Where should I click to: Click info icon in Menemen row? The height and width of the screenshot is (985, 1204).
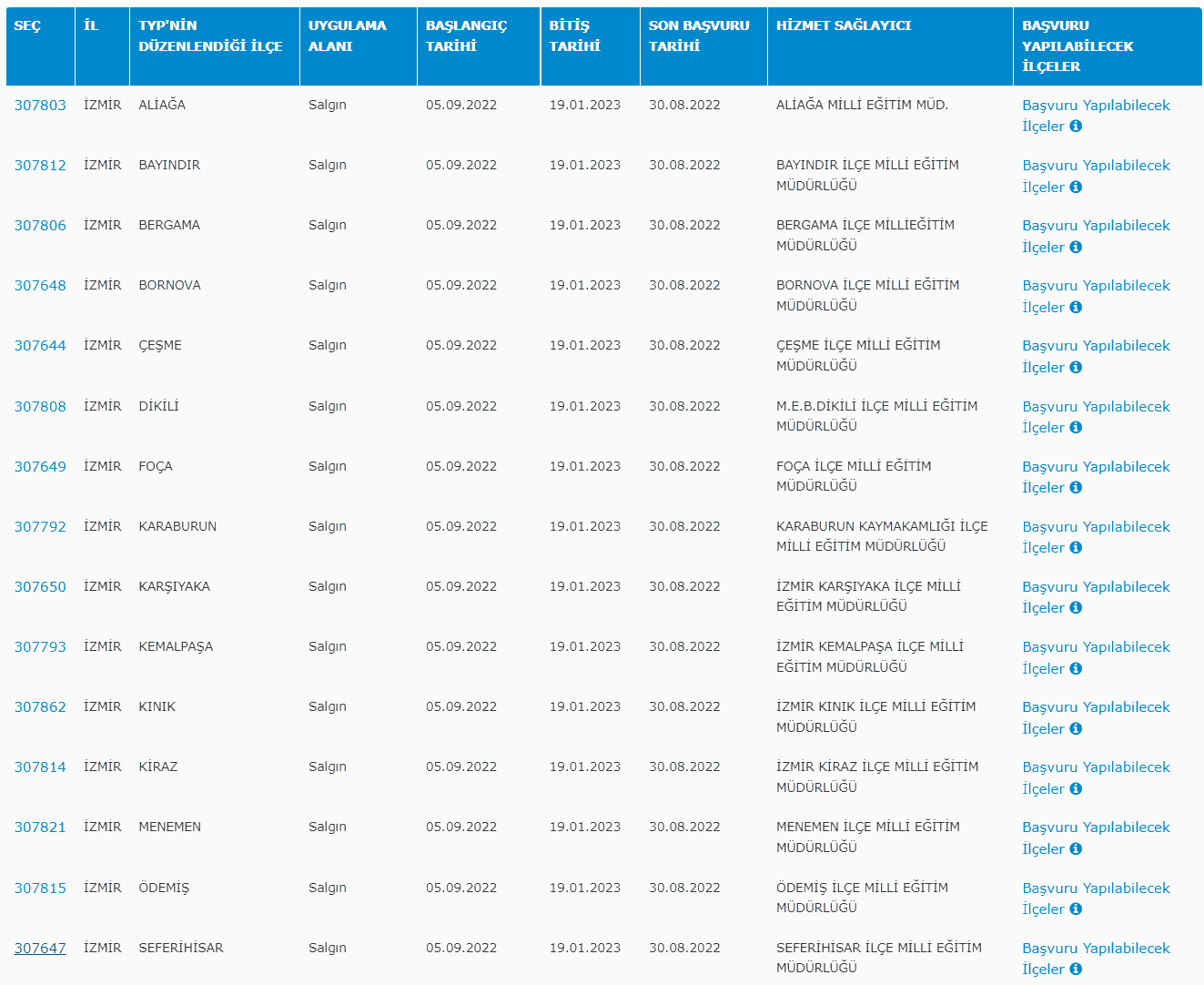click(x=1076, y=848)
